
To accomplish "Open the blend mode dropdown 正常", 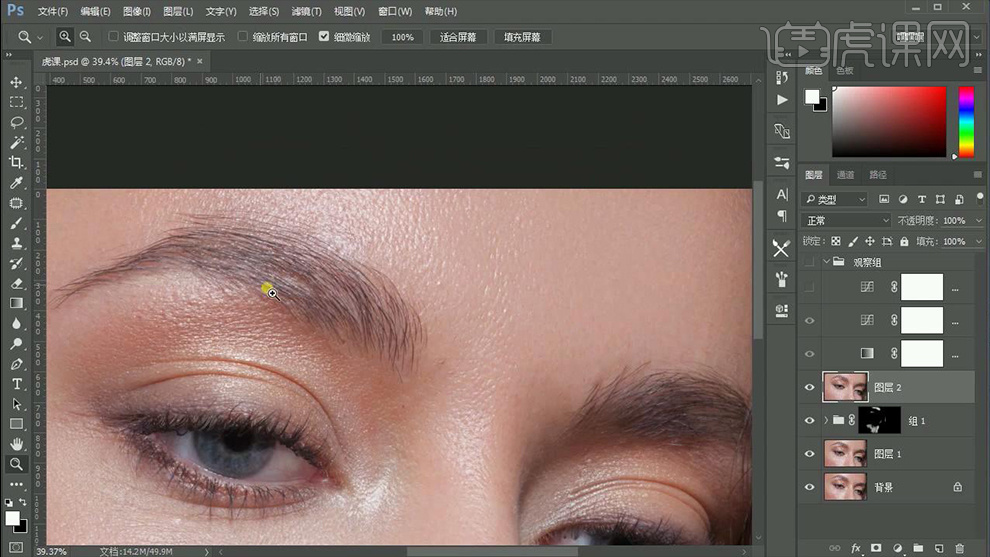I will pos(846,220).
